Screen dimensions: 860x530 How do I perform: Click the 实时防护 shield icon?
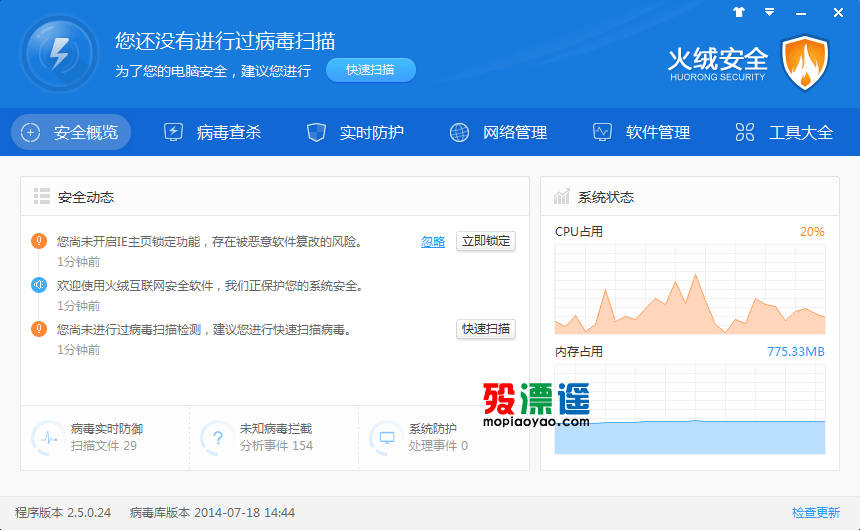(x=316, y=132)
